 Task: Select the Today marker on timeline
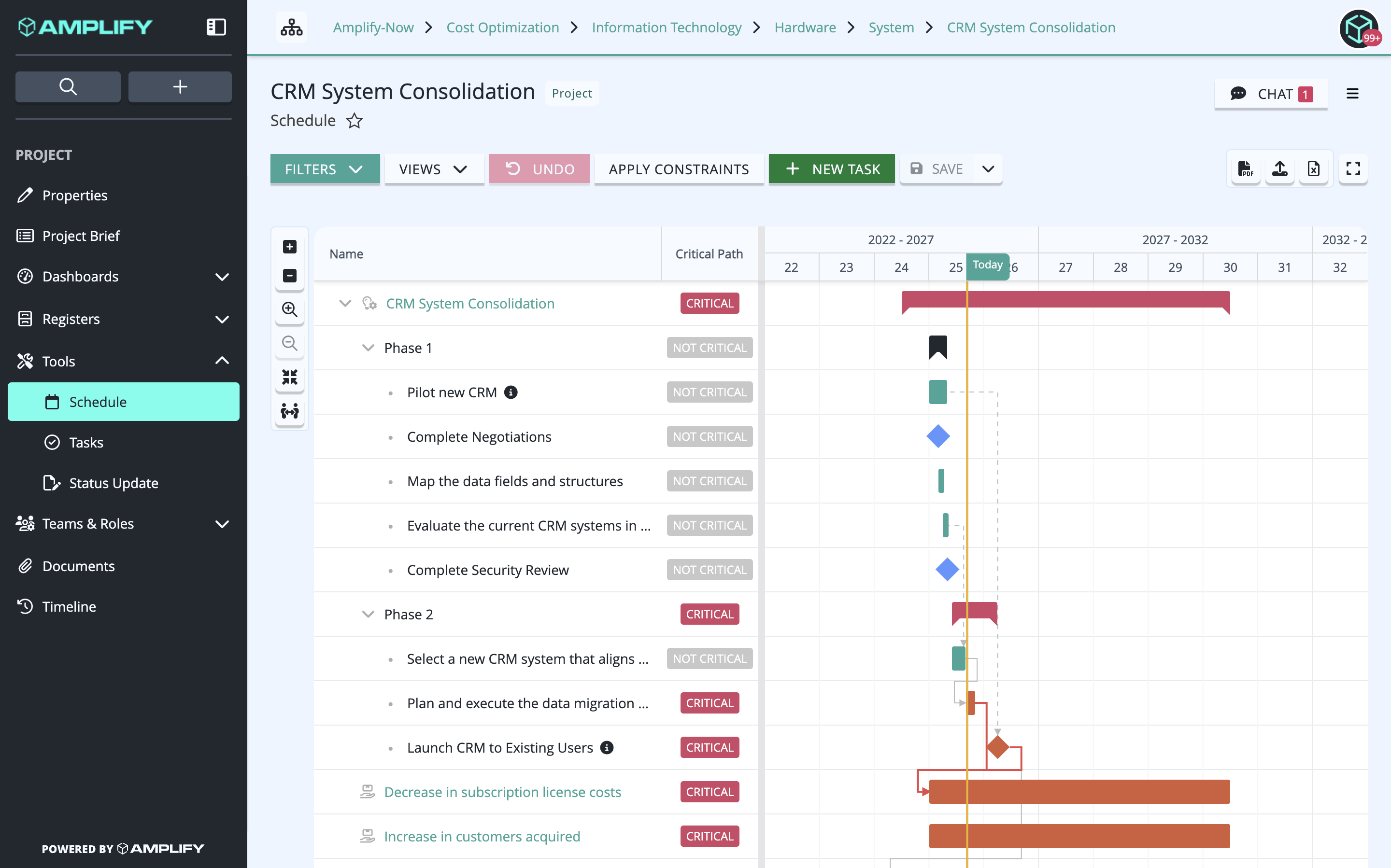coord(987,265)
